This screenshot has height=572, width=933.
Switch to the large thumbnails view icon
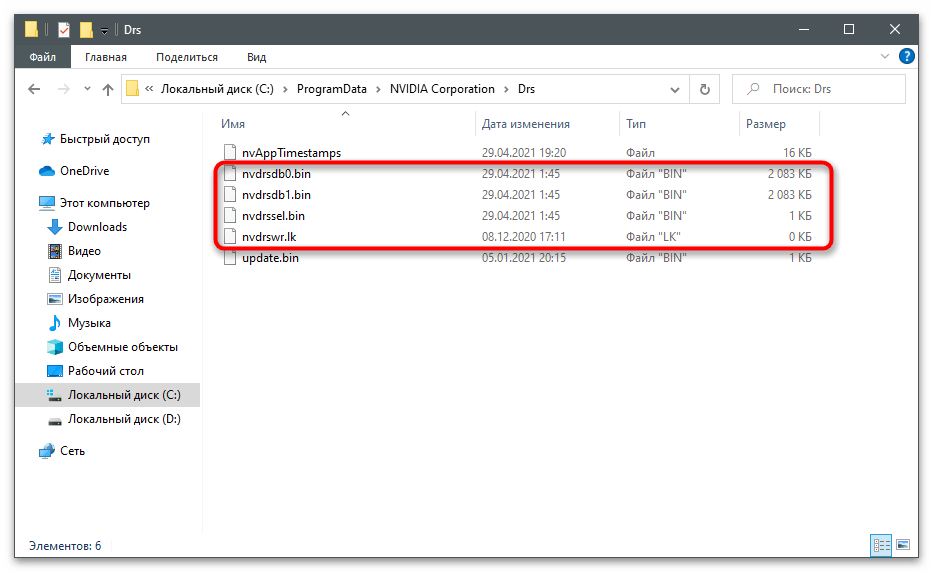(x=903, y=546)
